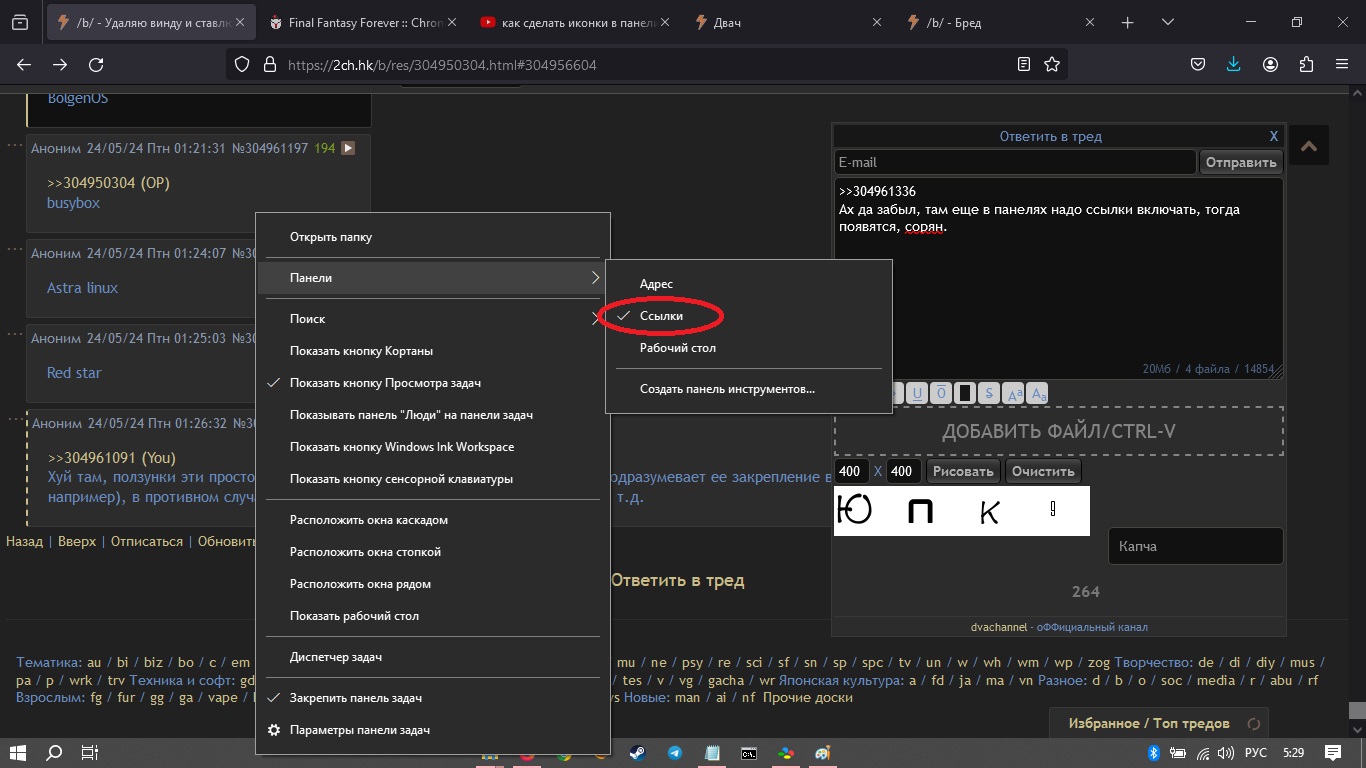Viewport: 1366px width, 768px height.
Task: Enable Показать кнопку Windows Ink Workspace
Action: point(434,447)
